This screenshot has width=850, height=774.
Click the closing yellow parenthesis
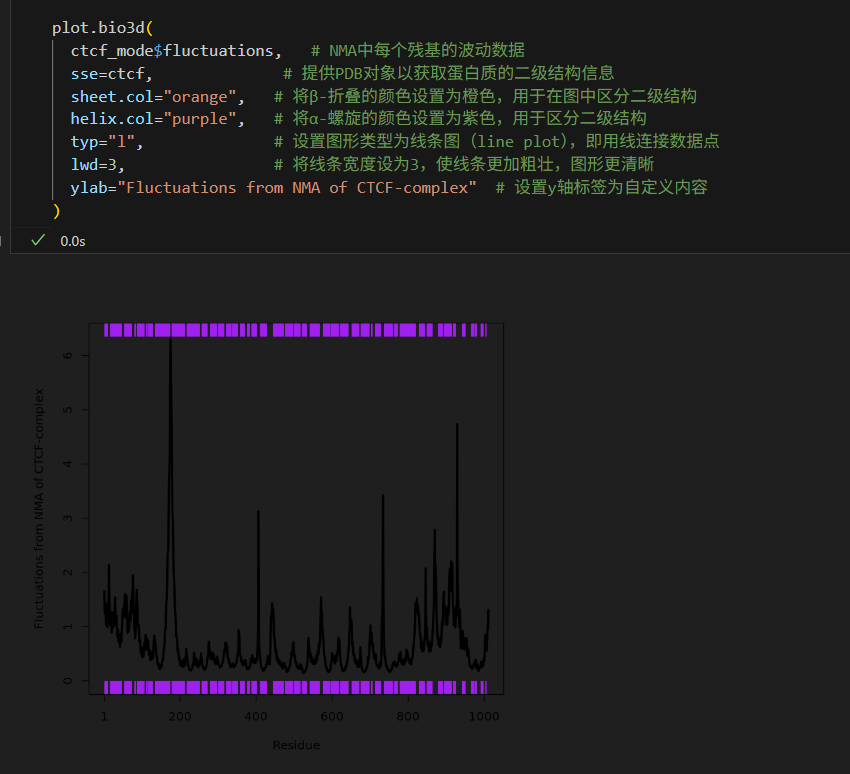point(56,210)
